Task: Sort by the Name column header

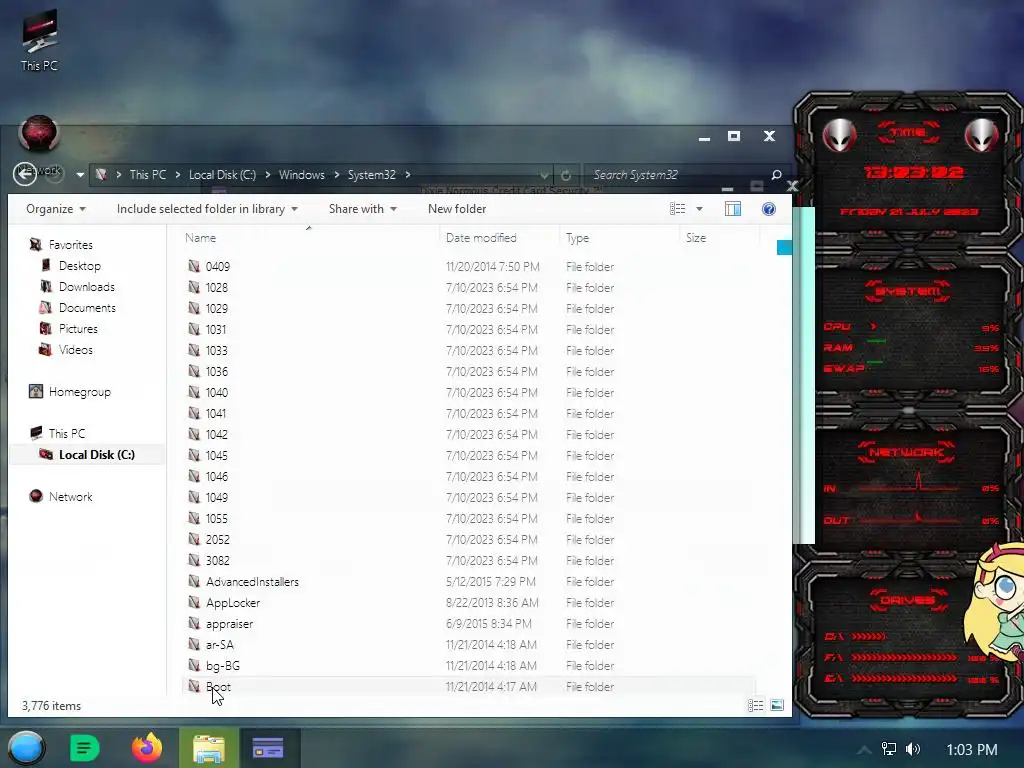Action: 200,238
